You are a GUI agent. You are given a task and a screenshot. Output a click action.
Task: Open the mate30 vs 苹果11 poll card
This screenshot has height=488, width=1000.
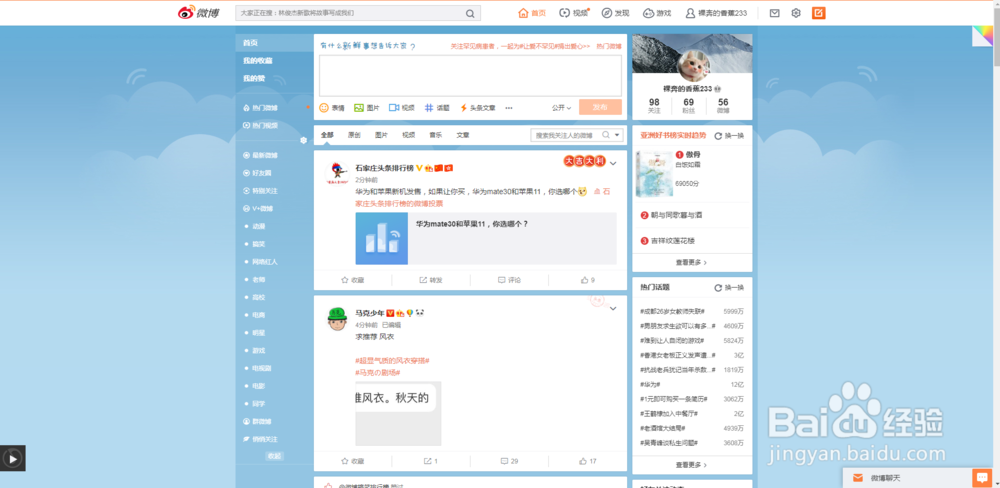tap(486, 238)
